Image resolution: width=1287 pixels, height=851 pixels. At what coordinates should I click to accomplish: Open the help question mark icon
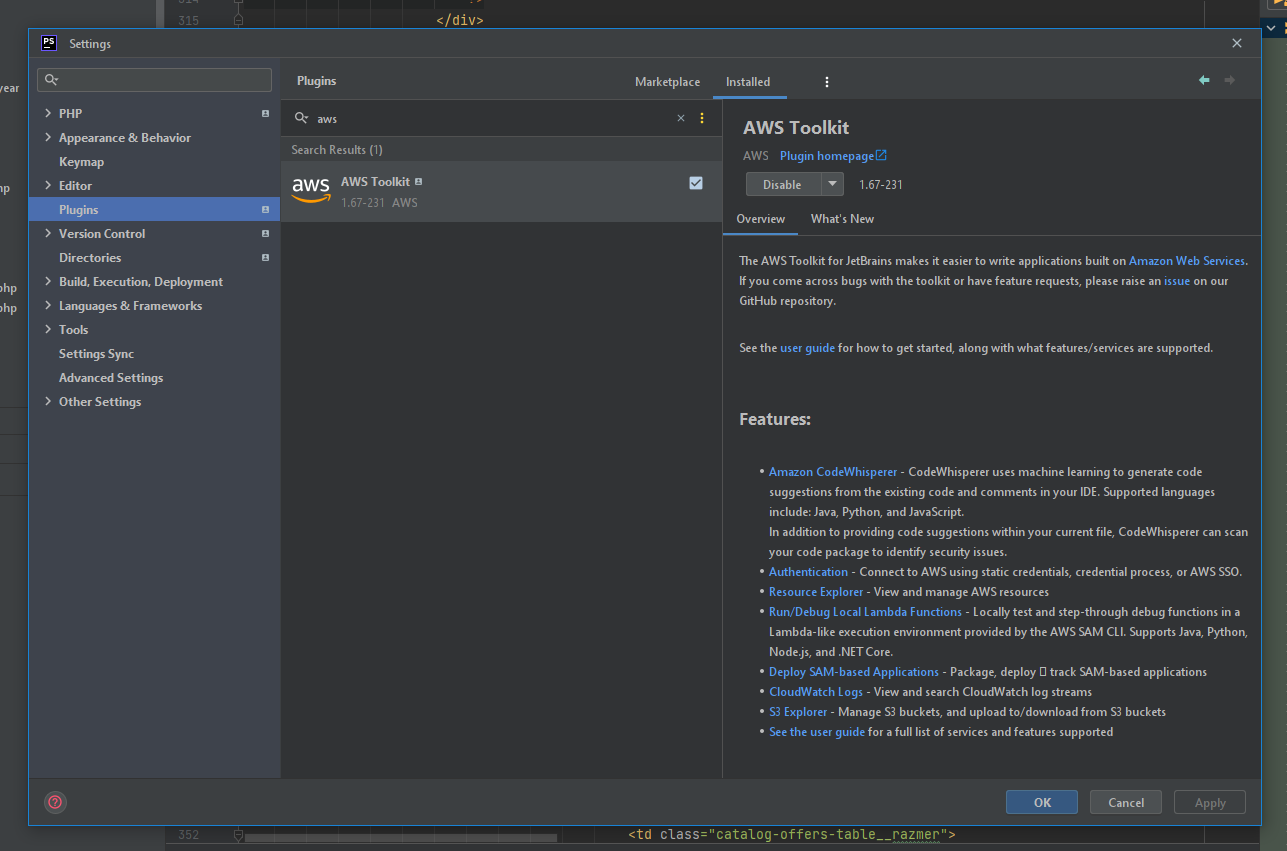click(56, 802)
